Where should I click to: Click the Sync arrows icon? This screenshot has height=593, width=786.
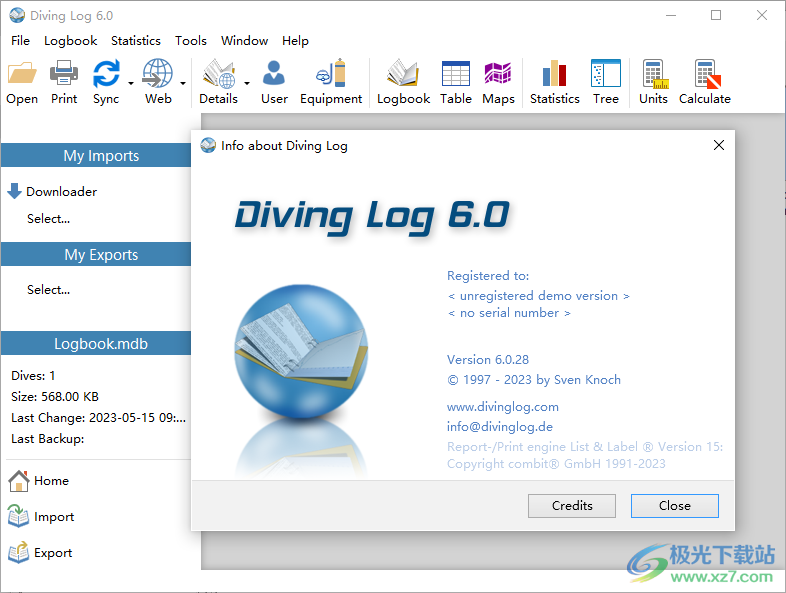pos(106,73)
